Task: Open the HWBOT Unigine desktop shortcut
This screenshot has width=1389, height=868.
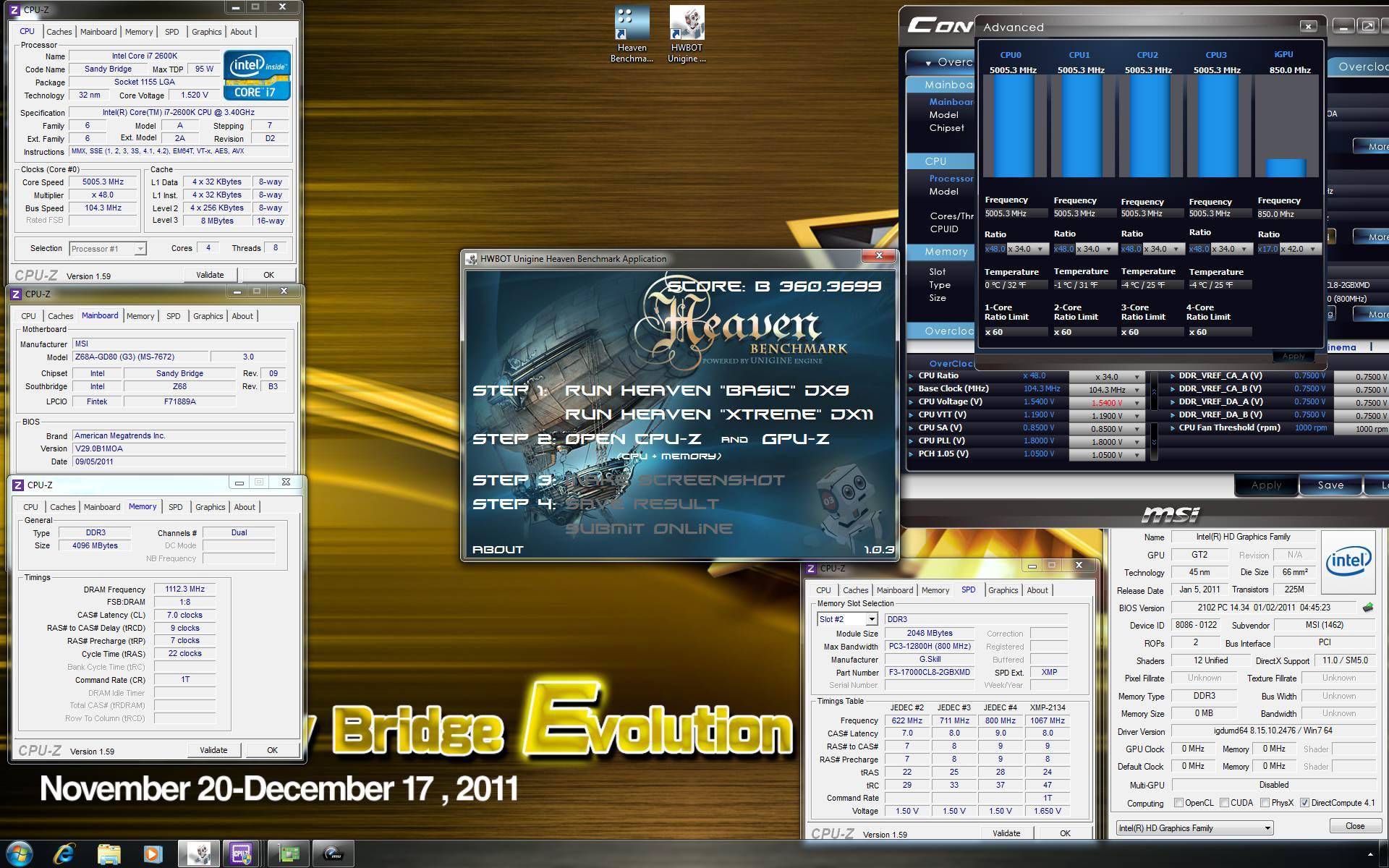Action: [x=687, y=34]
